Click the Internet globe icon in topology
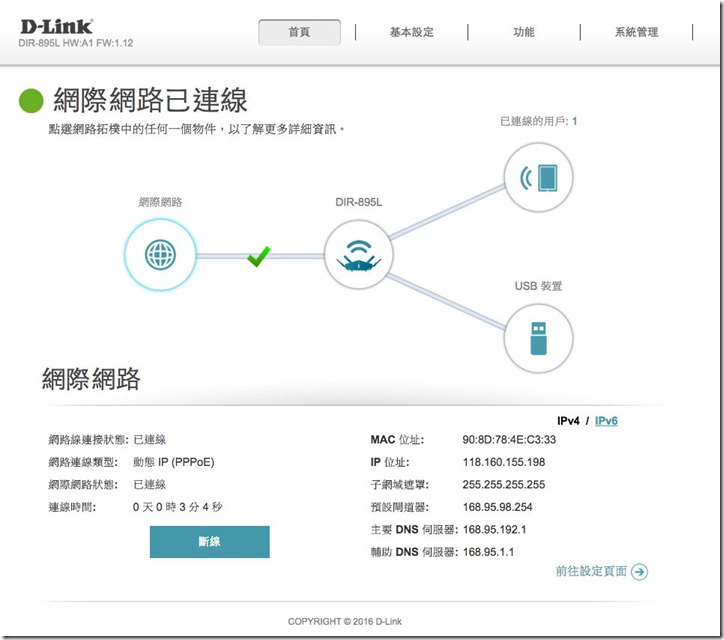This screenshot has height=640, width=724. 160,254
